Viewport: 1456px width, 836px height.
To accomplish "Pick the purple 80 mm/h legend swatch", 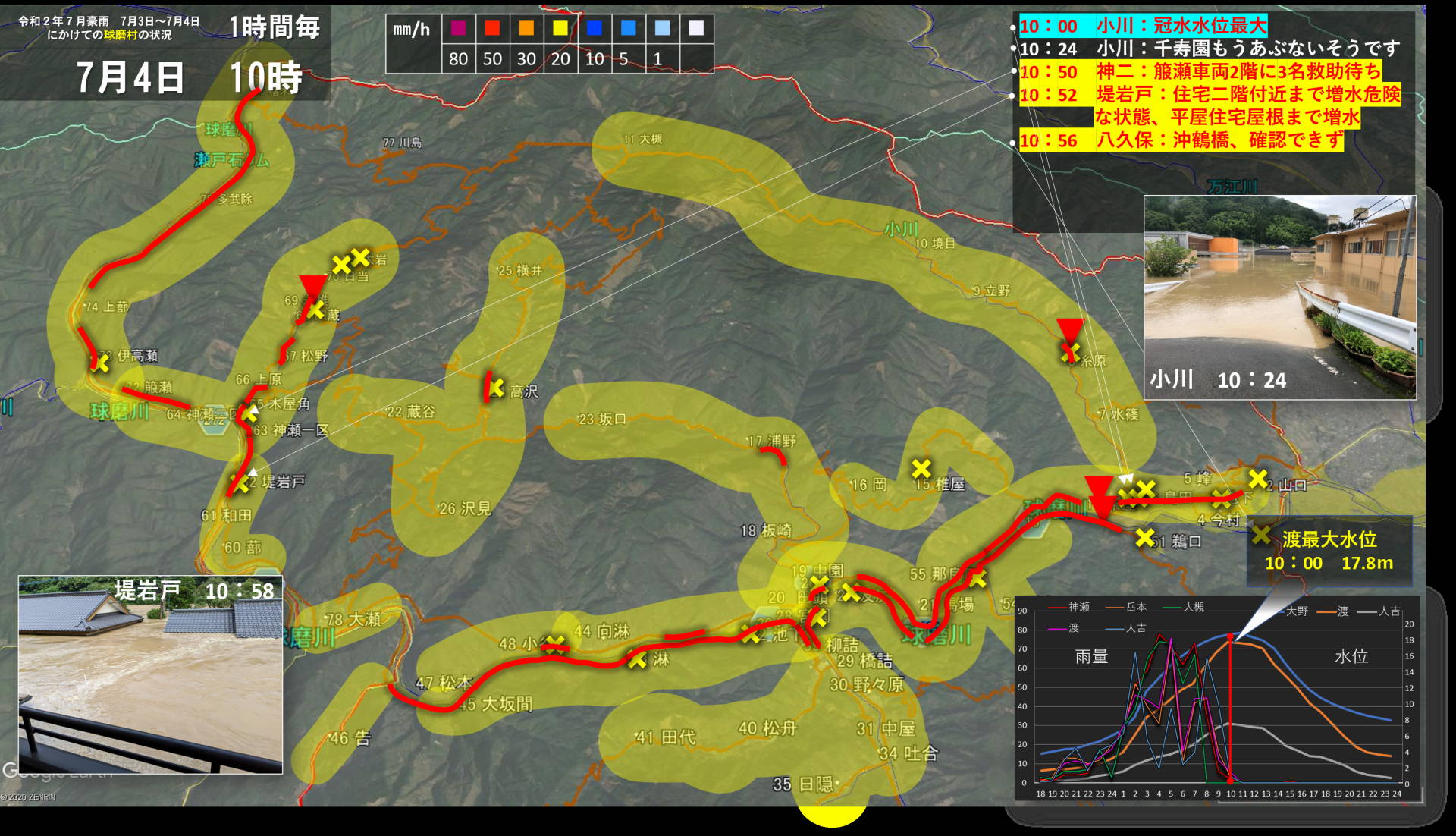I will 458,28.
